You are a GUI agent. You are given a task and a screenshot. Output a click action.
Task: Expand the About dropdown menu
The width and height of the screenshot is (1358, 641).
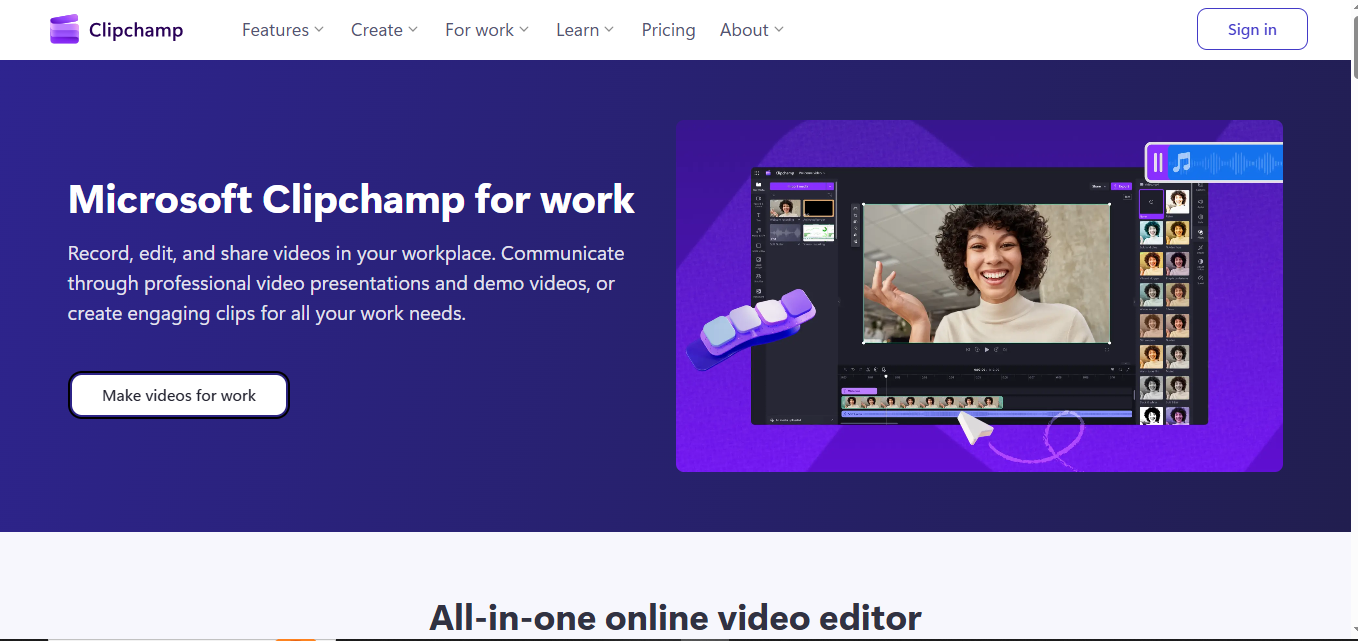pyautogui.click(x=752, y=30)
